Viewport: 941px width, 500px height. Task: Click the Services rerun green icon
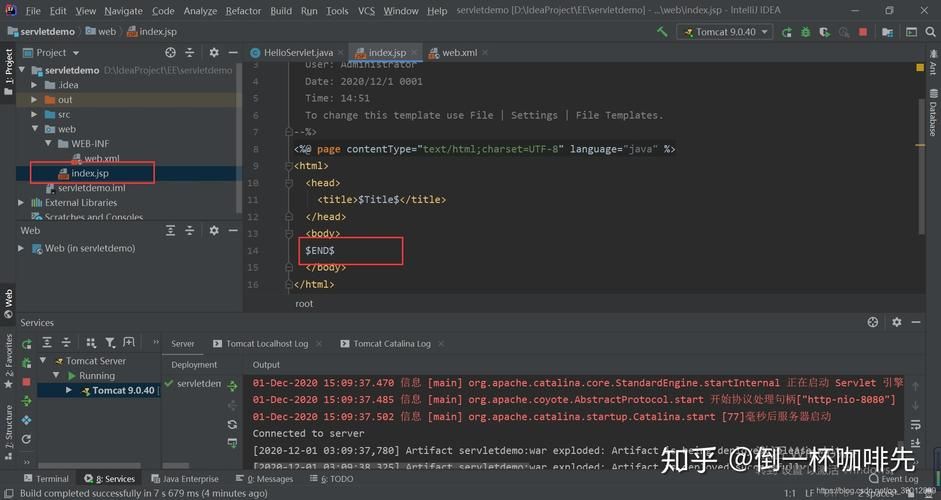(26, 344)
